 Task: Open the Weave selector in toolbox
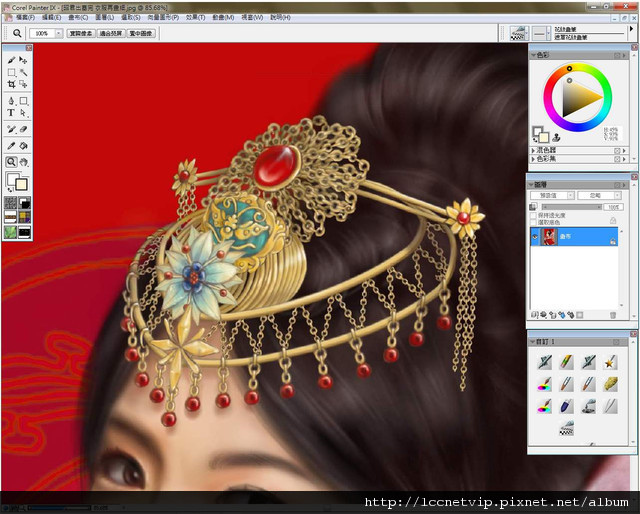(24, 217)
